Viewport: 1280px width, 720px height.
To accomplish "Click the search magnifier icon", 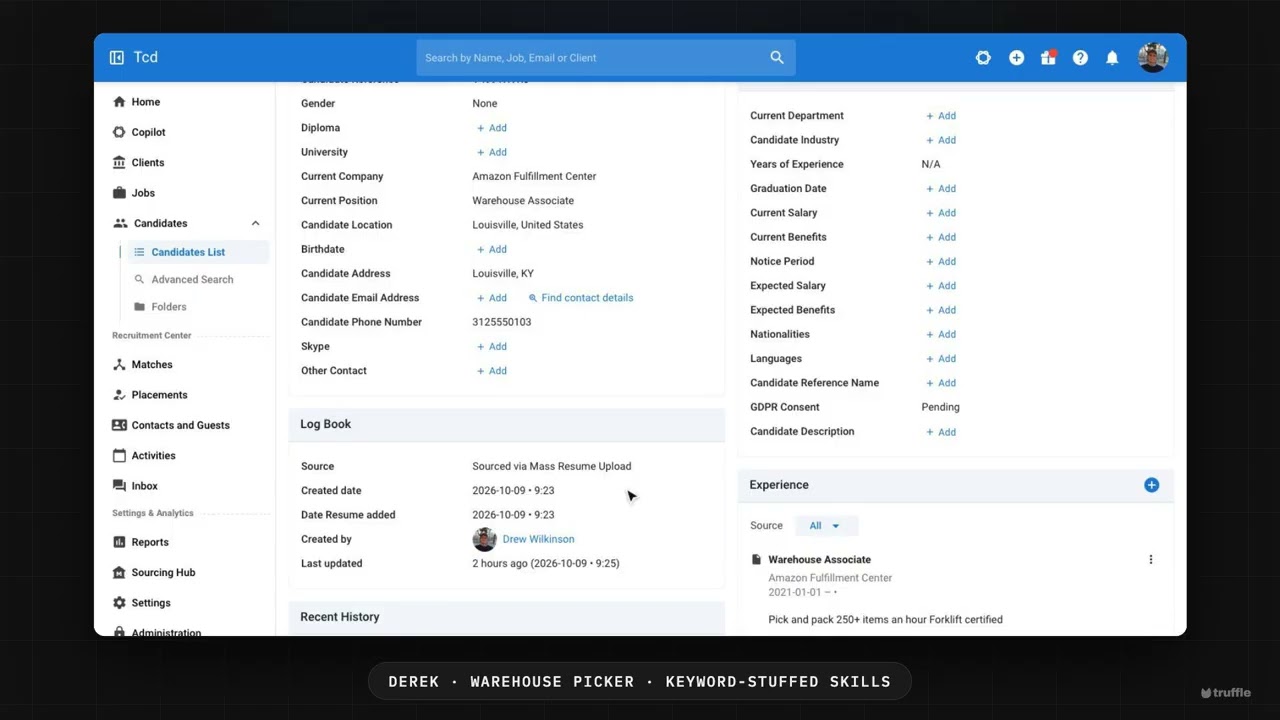I will (x=777, y=58).
